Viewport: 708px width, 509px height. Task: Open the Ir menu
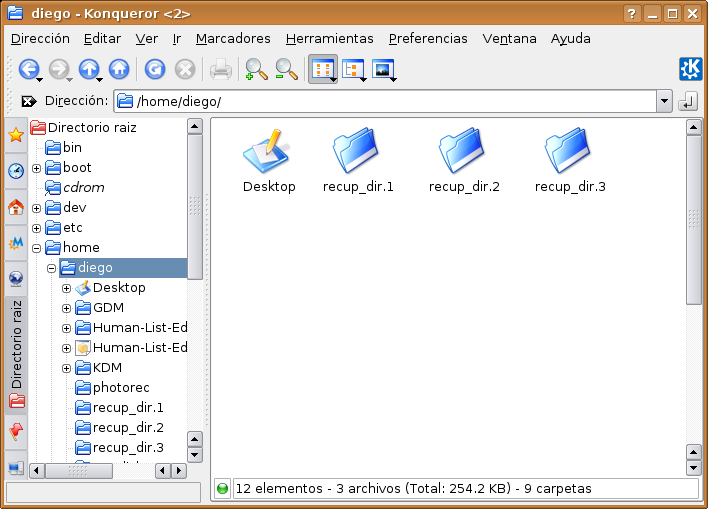click(177, 39)
